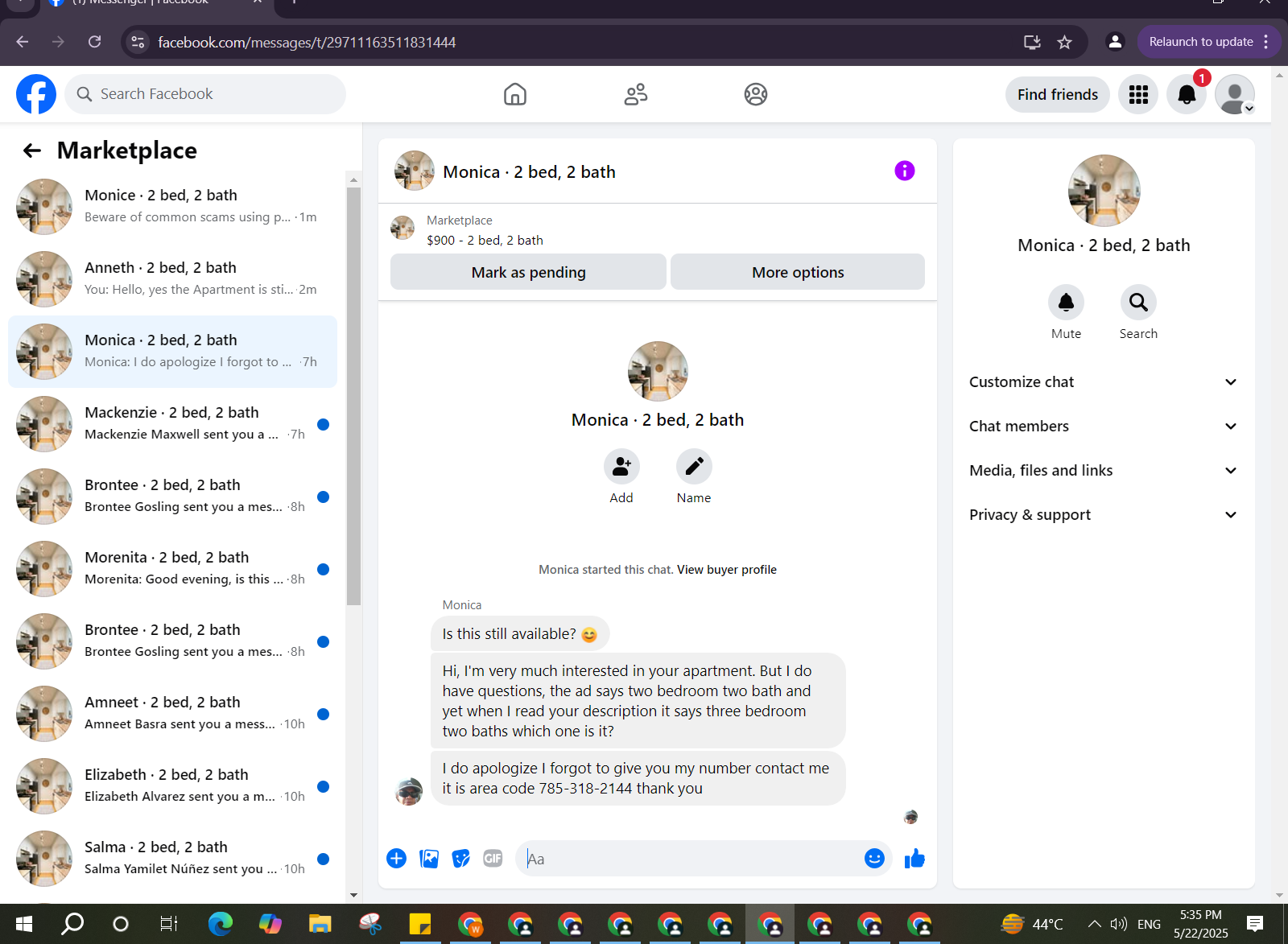The height and width of the screenshot is (944, 1288).
Task: Click the browser address bar URL
Action: point(307,42)
